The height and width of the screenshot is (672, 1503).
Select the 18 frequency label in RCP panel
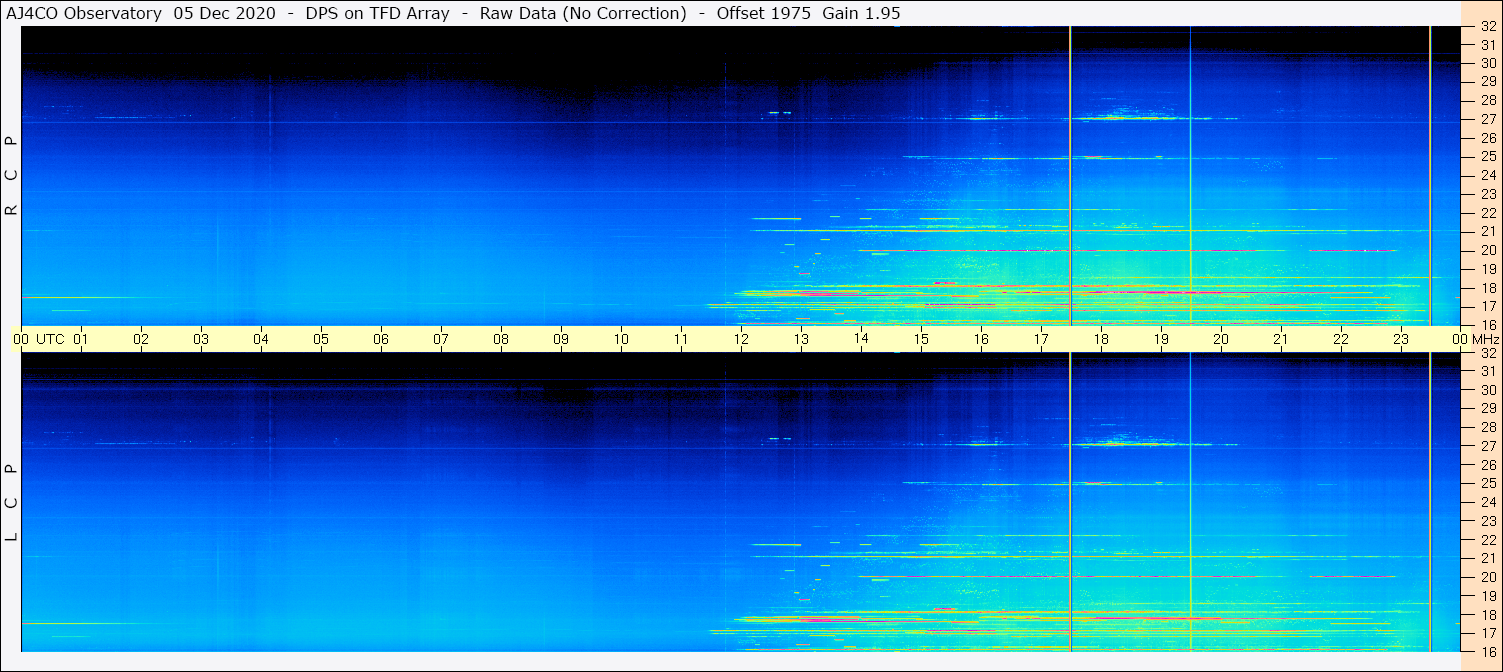(x=1488, y=288)
